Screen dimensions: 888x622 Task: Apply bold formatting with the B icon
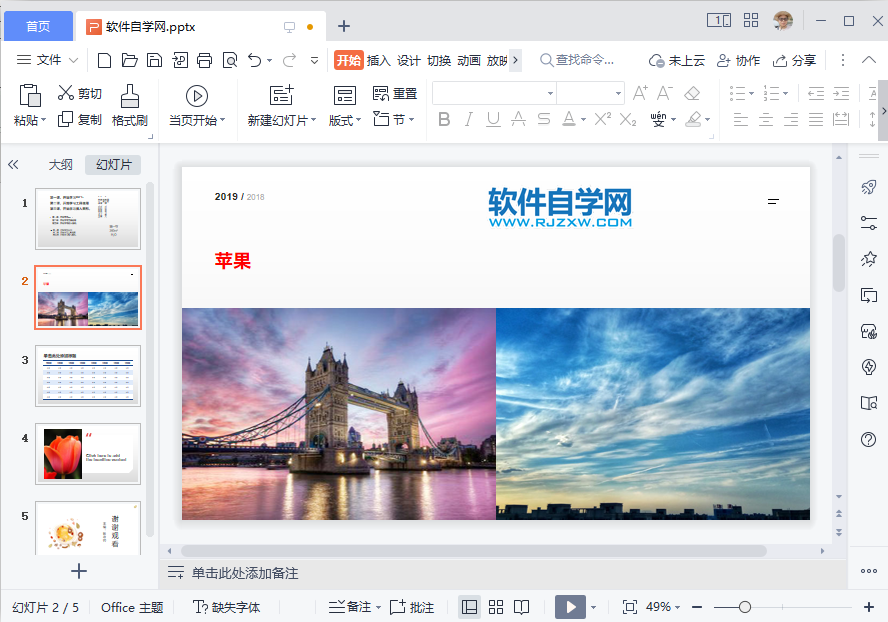tap(444, 119)
